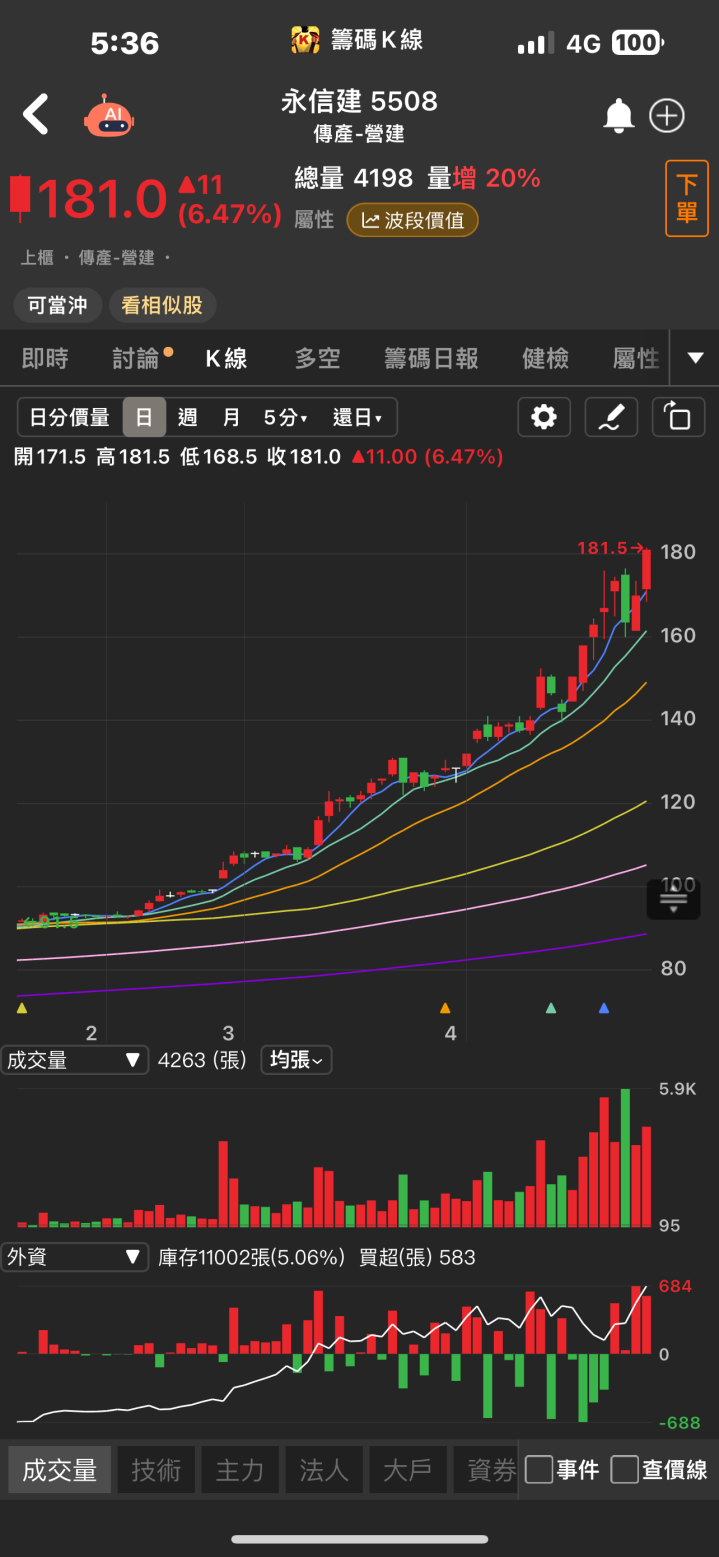Screen dimensions: 719x1557
Task: Tap the 日分價量 button
Action: click(70, 417)
